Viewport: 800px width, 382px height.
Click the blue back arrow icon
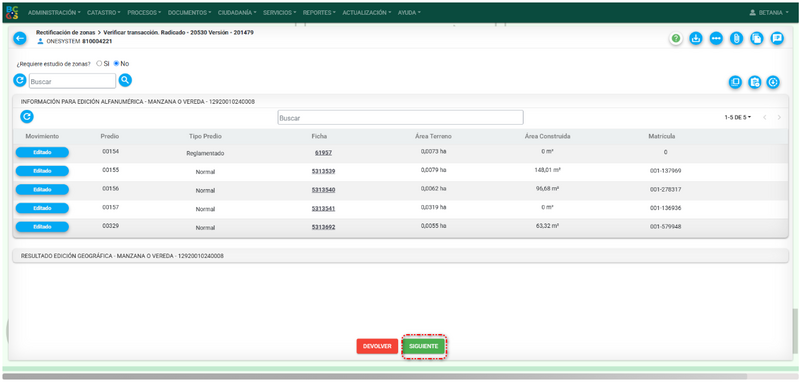19,38
